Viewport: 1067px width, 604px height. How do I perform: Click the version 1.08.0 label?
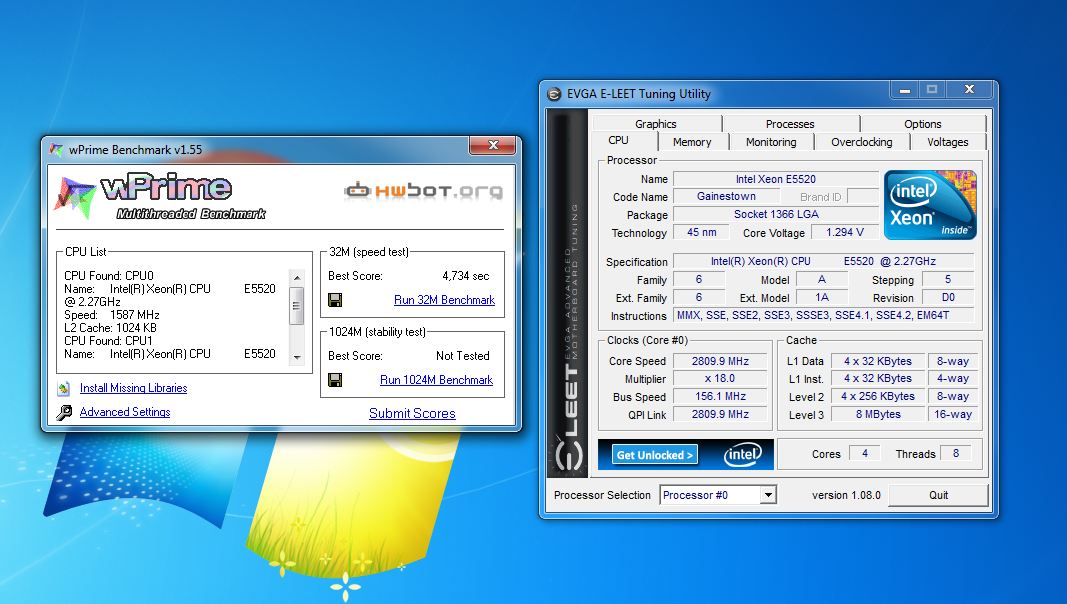[846, 495]
